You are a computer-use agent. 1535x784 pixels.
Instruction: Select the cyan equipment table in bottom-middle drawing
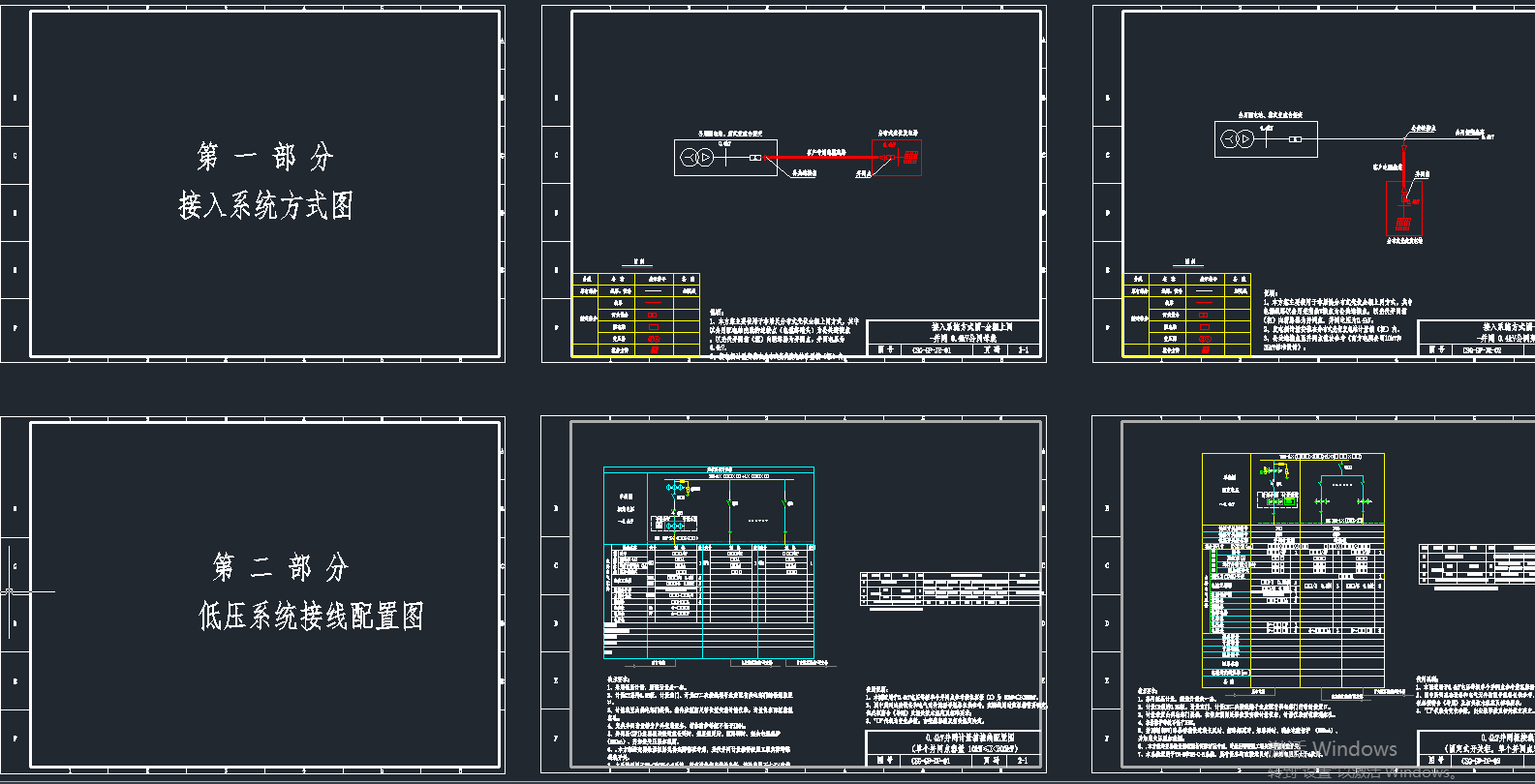709,600
